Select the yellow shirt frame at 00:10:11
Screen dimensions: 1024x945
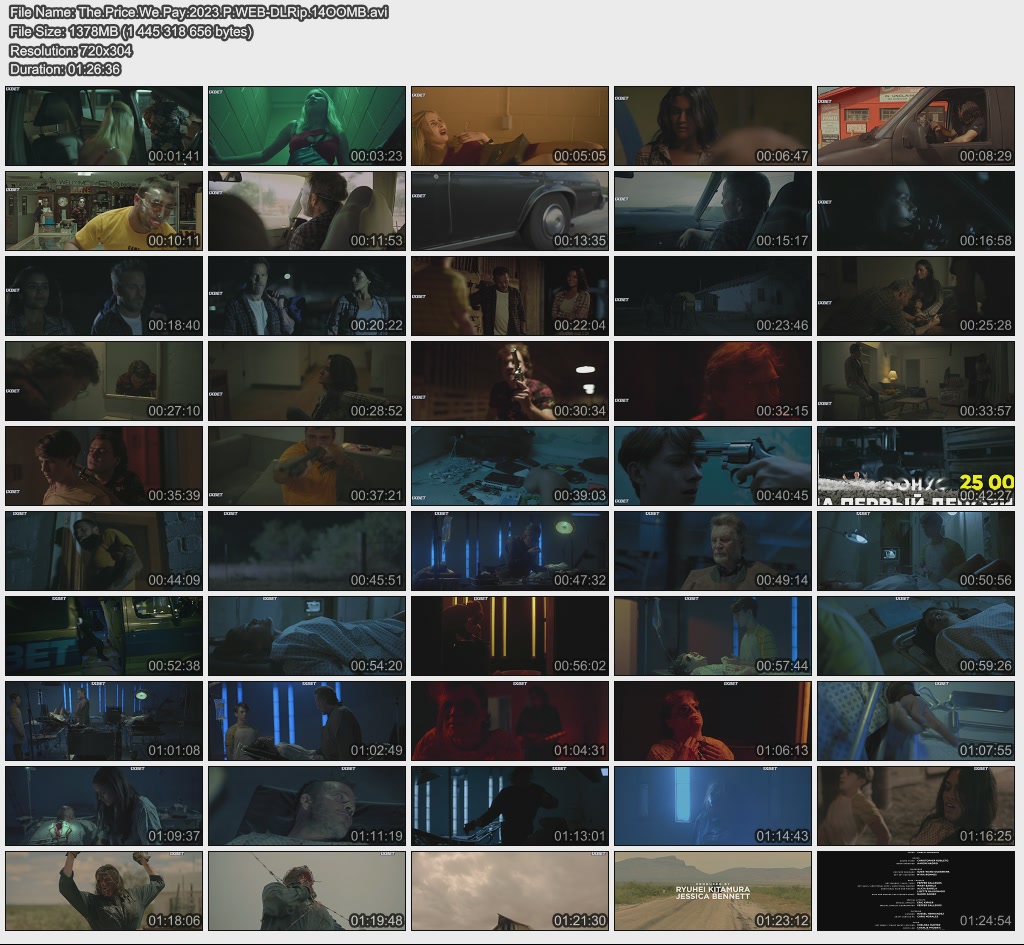(x=104, y=211)
